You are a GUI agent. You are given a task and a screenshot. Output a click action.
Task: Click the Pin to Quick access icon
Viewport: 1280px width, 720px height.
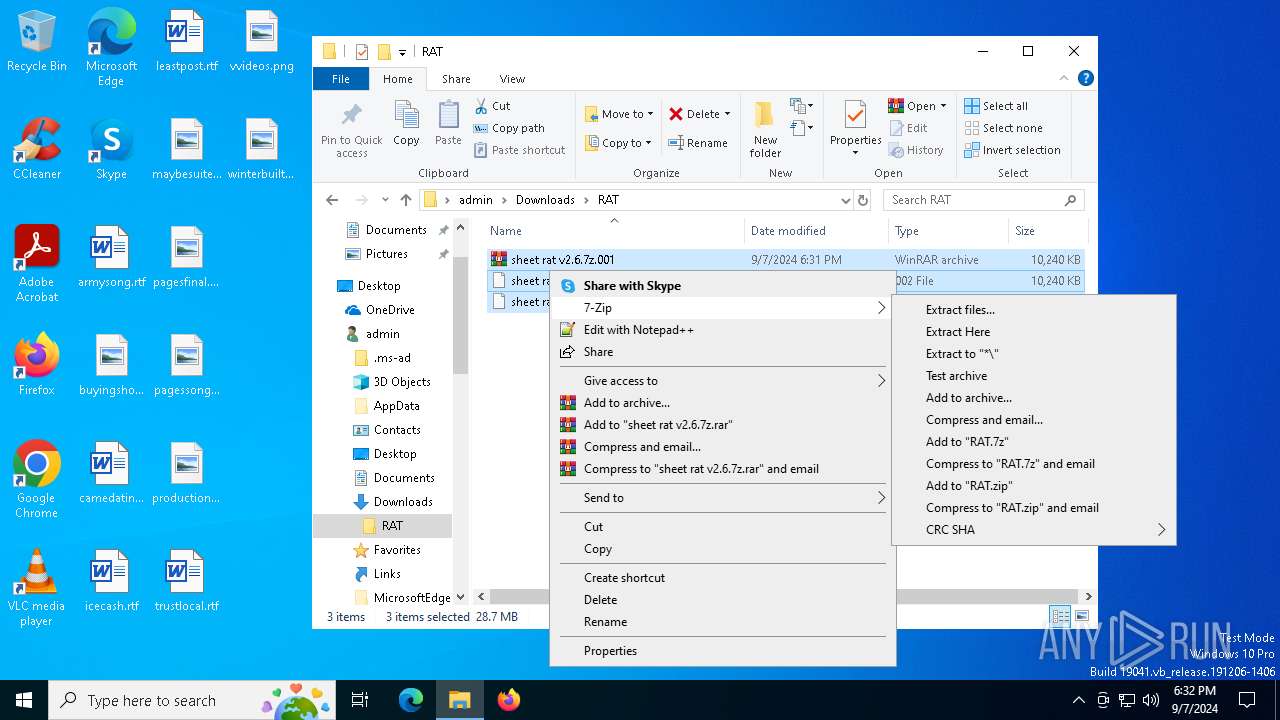[x=351, y=128]
